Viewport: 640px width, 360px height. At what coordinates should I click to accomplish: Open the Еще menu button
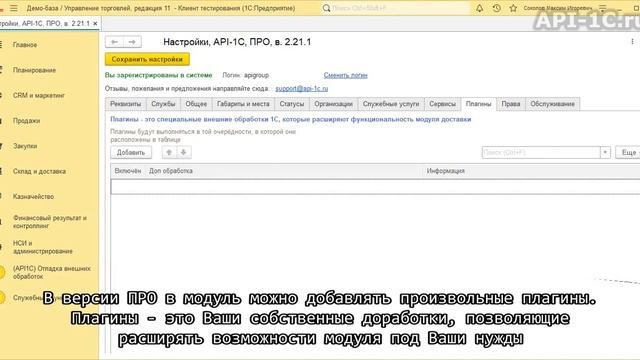628,152
